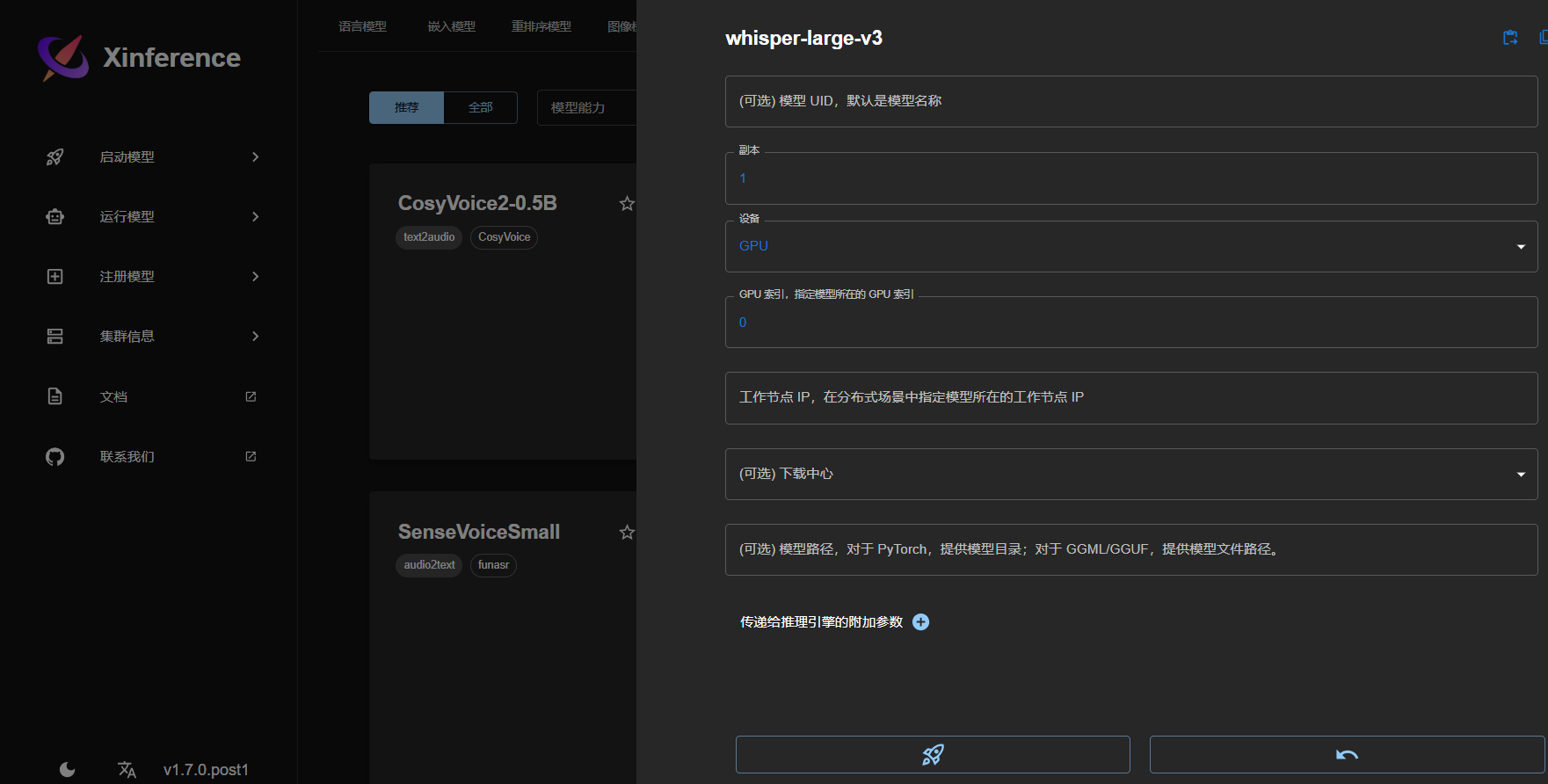Switch to the 重排序模型 tab
The width and height of the screenshot is (1548, 784).
(541, 26)
